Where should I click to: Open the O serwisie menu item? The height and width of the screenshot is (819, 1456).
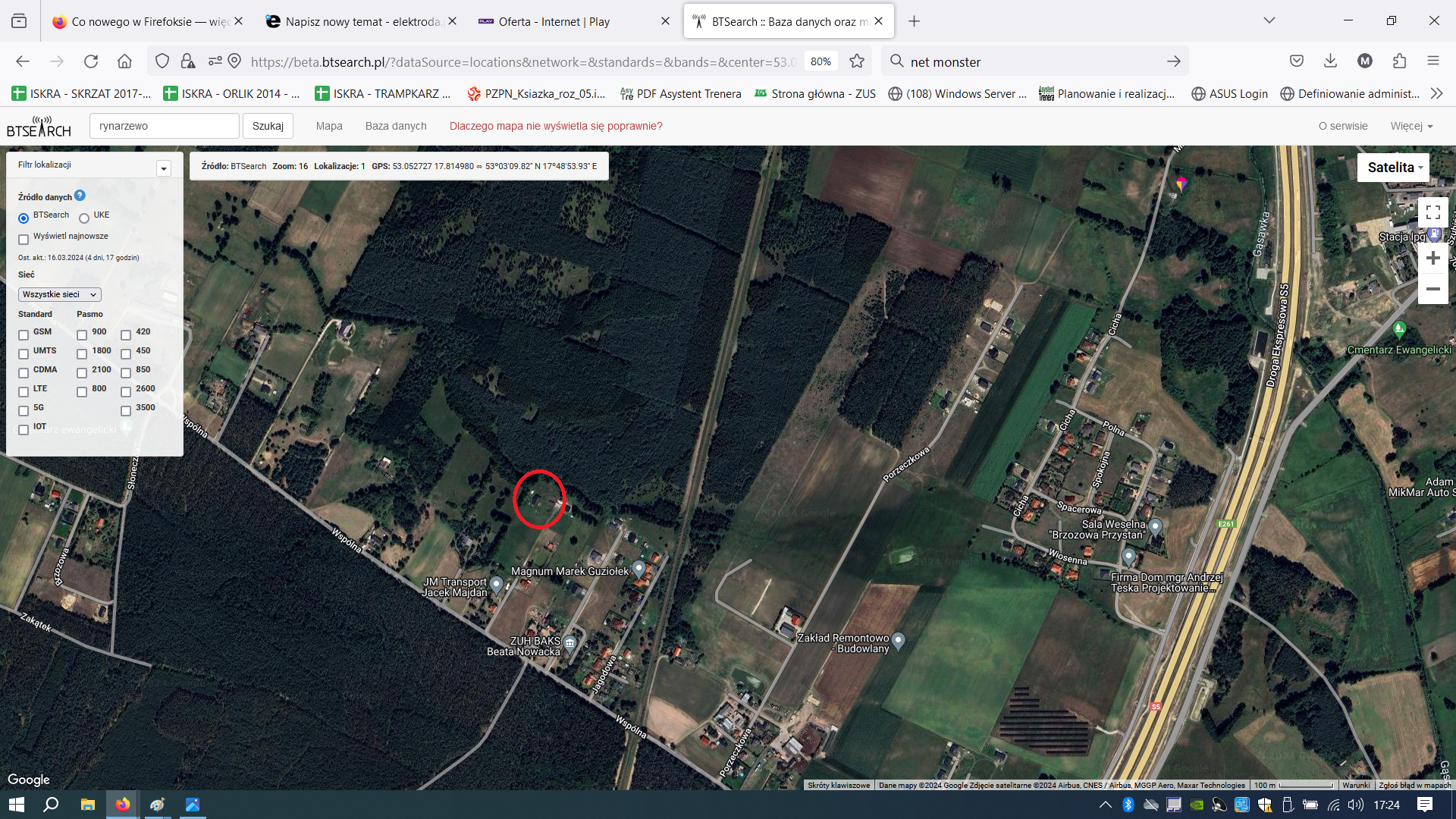click(1343, 126)
